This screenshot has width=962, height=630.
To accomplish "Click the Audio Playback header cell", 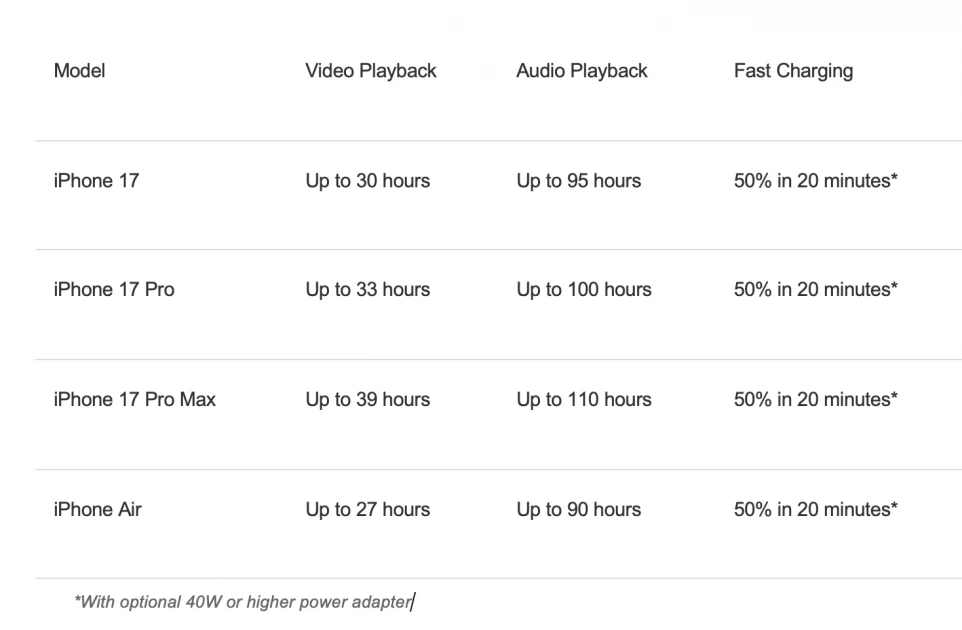I will pos(582,71).
